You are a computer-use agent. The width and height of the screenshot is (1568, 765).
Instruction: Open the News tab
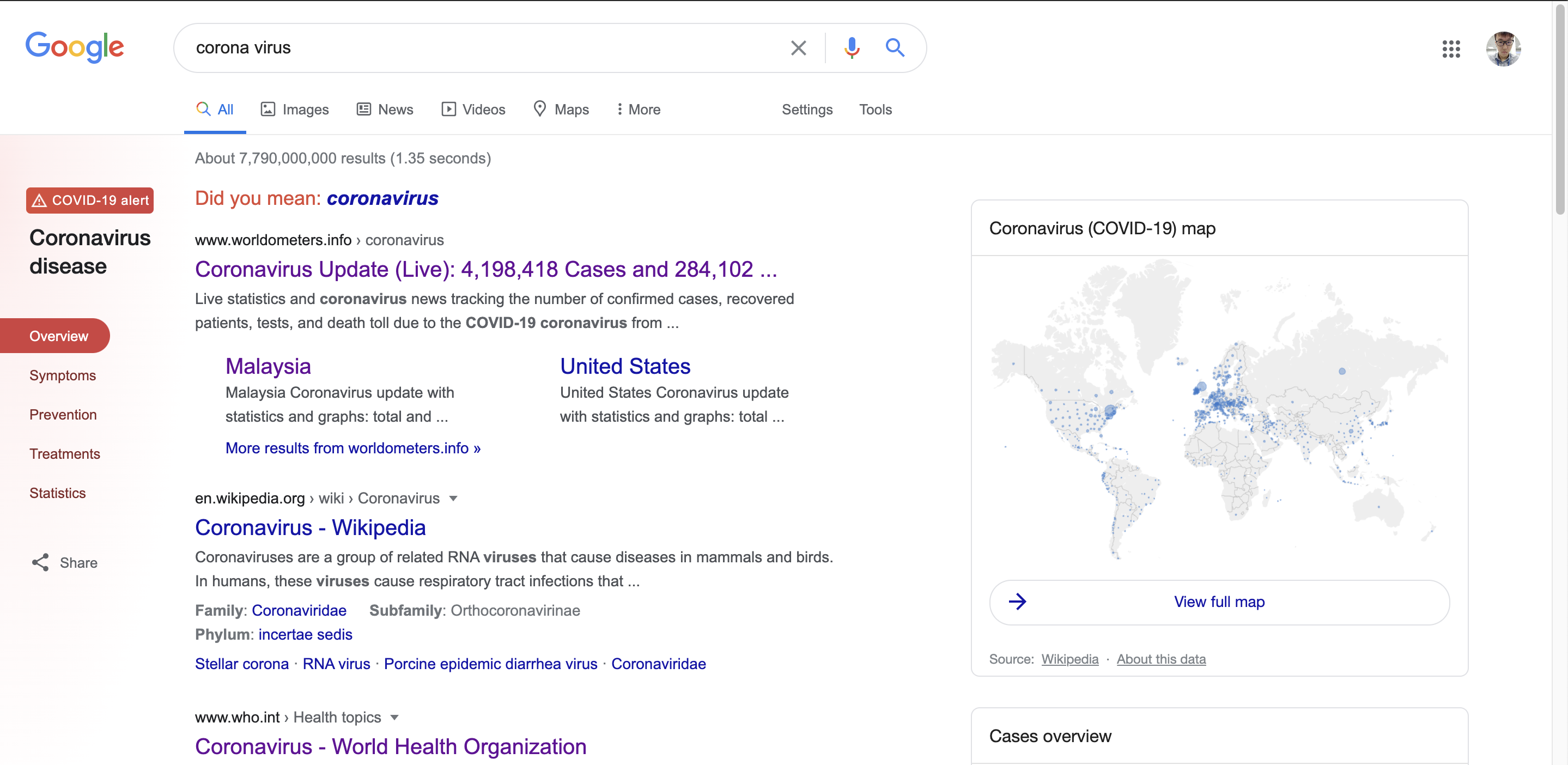(x=385, y=110)
